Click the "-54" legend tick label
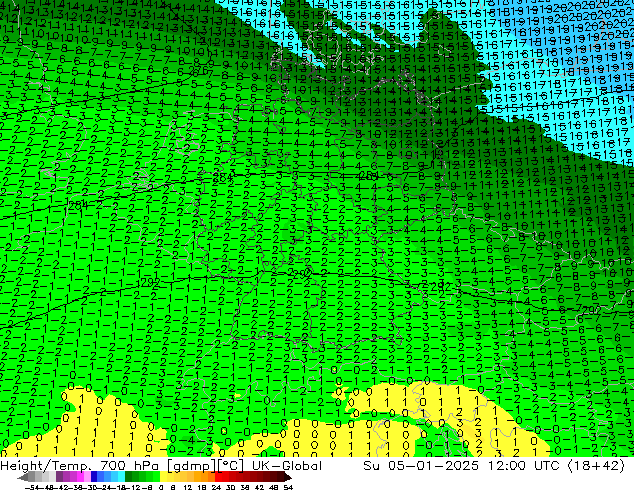Viewport: 634px width, 490px height. (32, 487)
